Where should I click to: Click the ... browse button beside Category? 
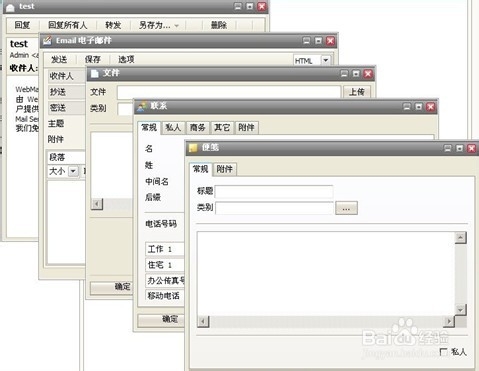346,208
